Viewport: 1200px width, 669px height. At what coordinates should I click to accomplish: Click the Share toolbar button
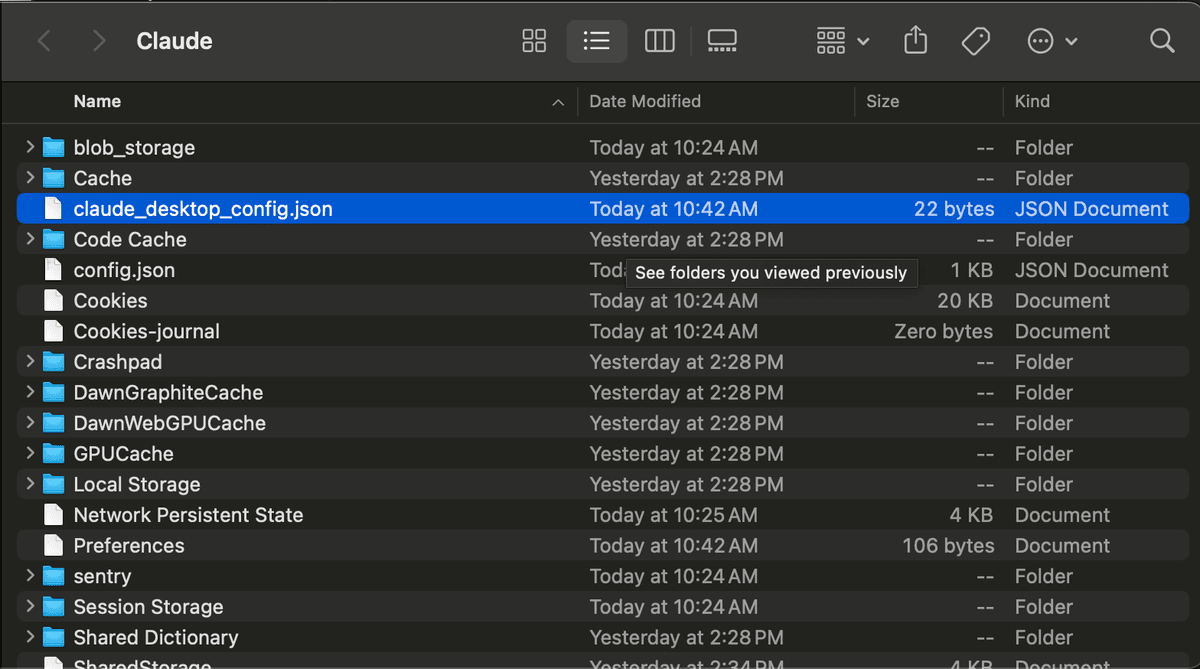tap(915, 41)
